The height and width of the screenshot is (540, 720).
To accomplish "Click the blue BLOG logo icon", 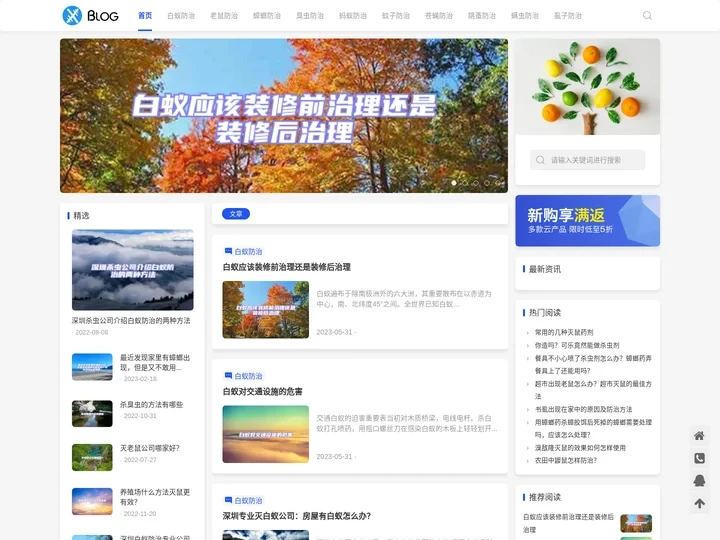I will click(x=72, y=16).
